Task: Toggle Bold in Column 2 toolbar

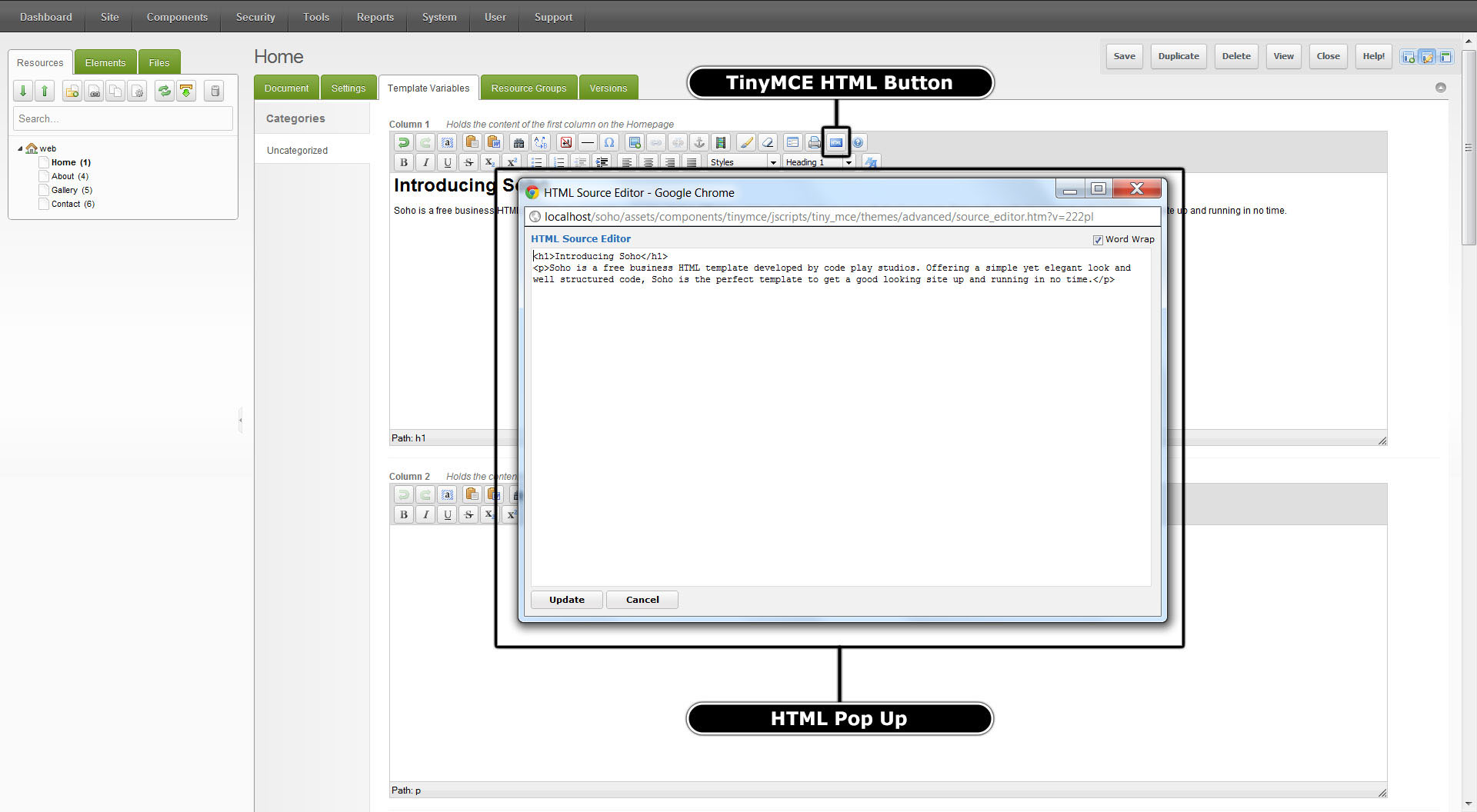Action: click(403, 514)
